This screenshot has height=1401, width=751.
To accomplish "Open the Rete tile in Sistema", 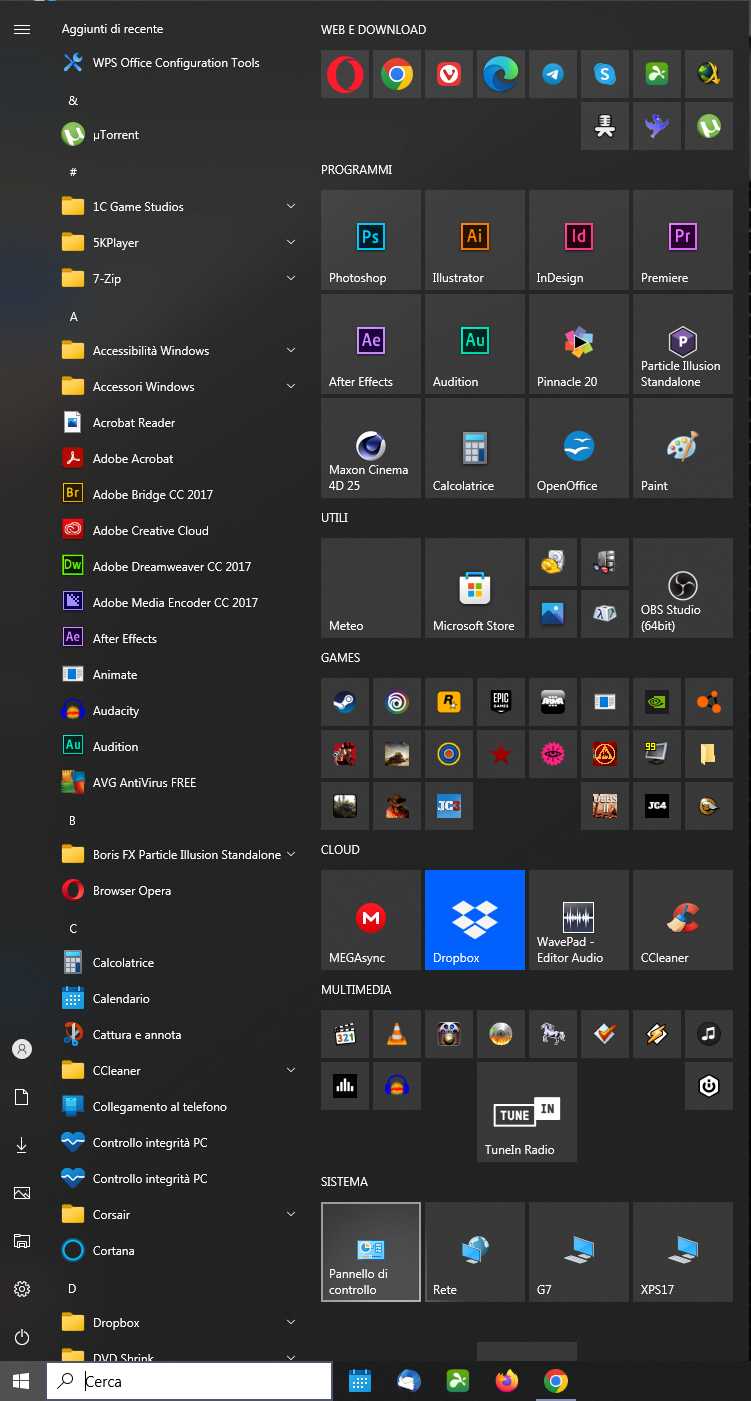I will (475, 1252).
